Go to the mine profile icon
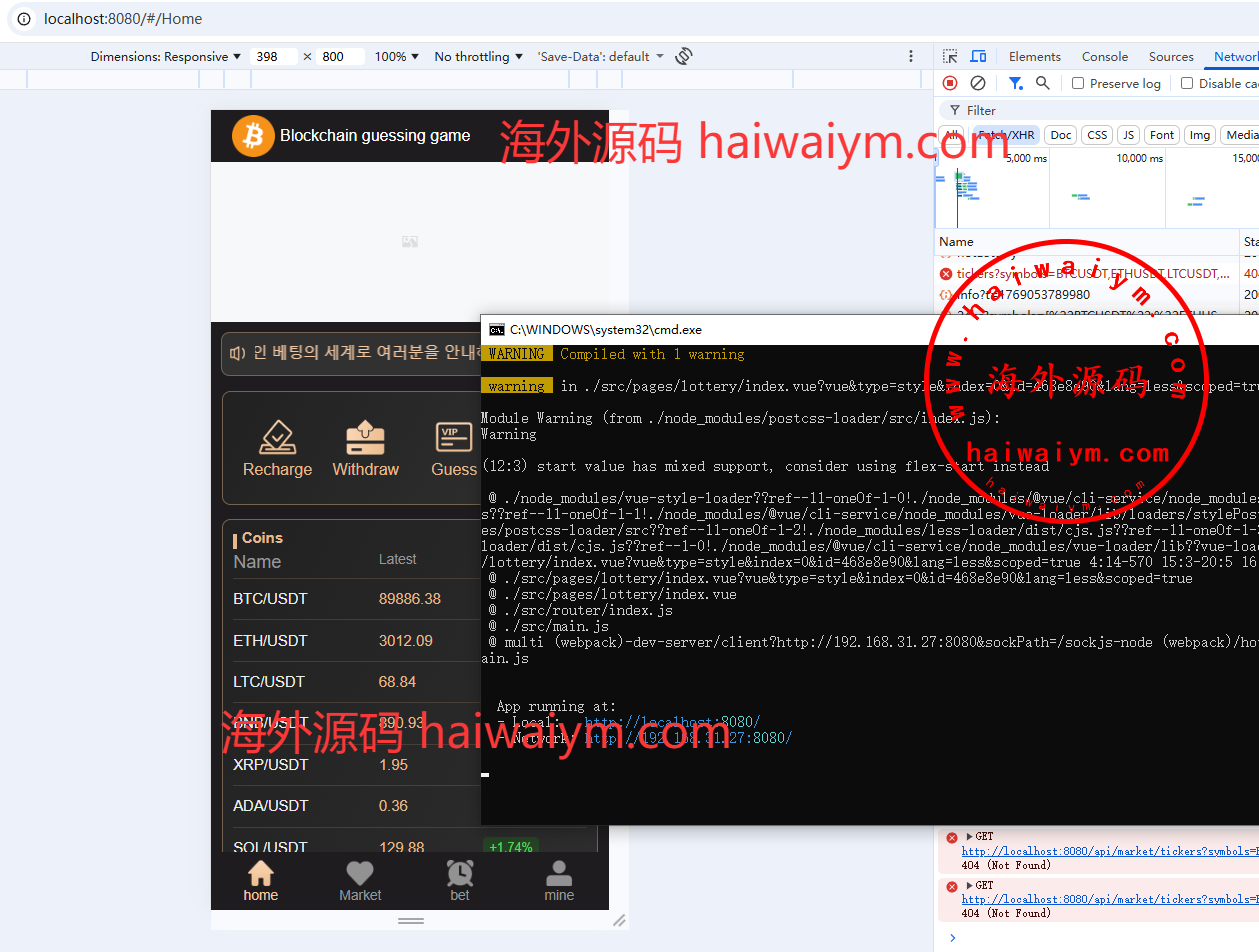 tap(559, 873)
